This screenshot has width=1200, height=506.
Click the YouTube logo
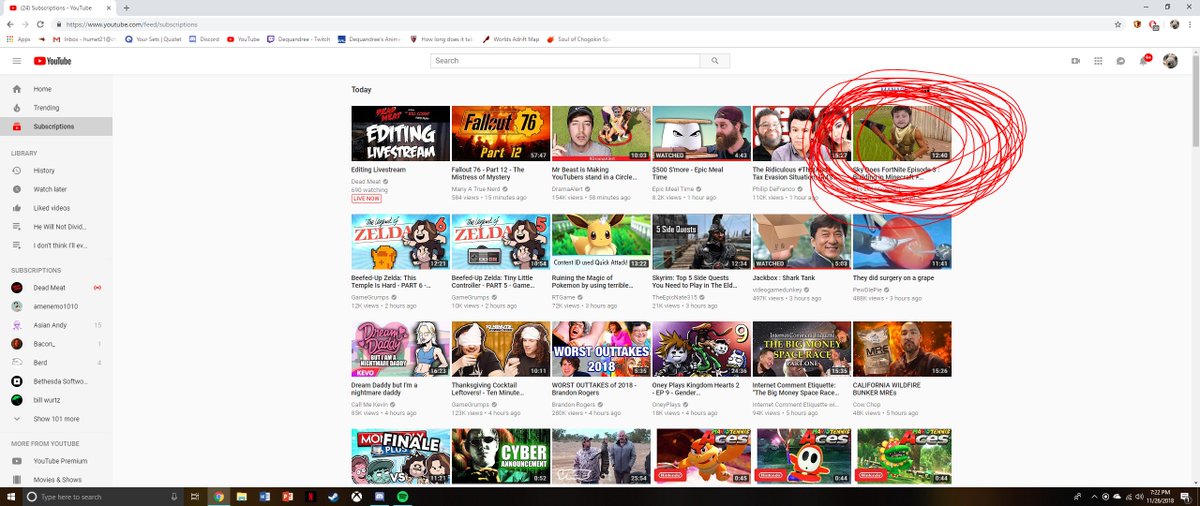point(54,61)
